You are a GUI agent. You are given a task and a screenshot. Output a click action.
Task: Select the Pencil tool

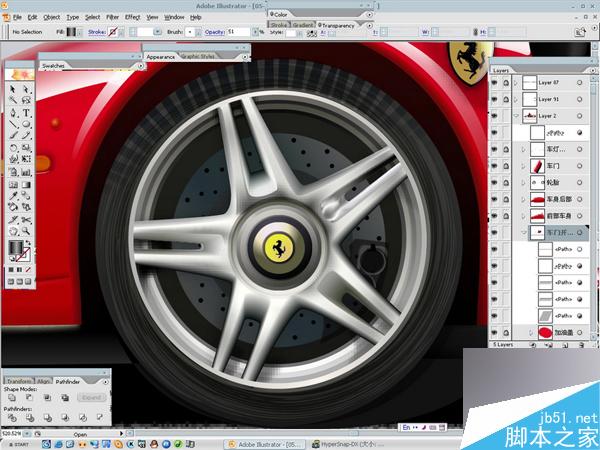[26, 135]
